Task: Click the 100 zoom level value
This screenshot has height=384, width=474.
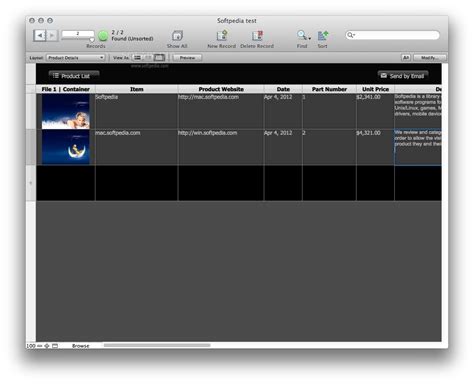Action: 31,346
